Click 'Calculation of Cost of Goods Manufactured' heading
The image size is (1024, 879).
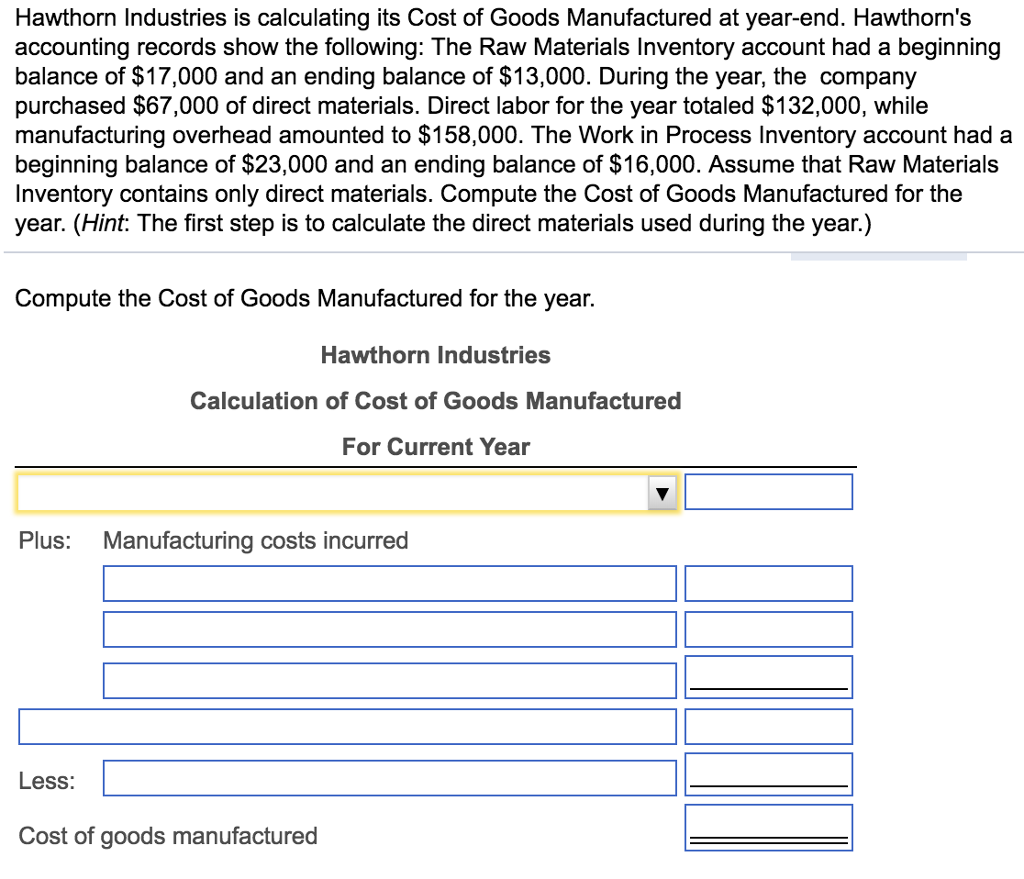(436, 401)
